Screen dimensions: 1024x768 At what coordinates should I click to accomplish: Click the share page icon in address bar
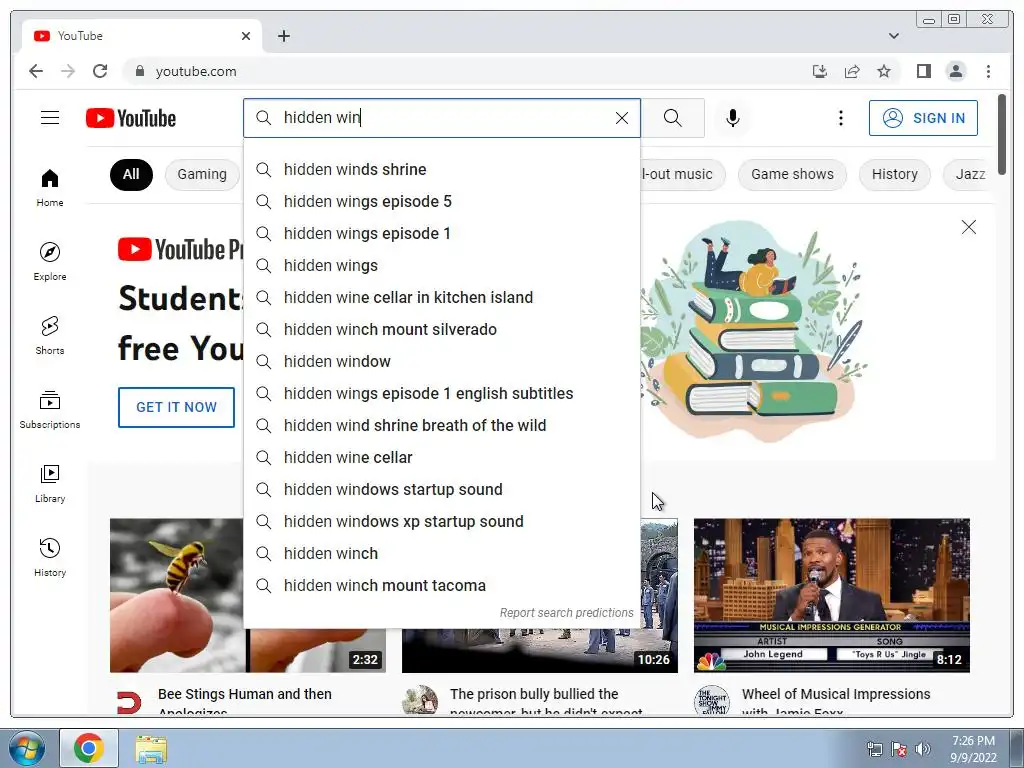[852, 71]
